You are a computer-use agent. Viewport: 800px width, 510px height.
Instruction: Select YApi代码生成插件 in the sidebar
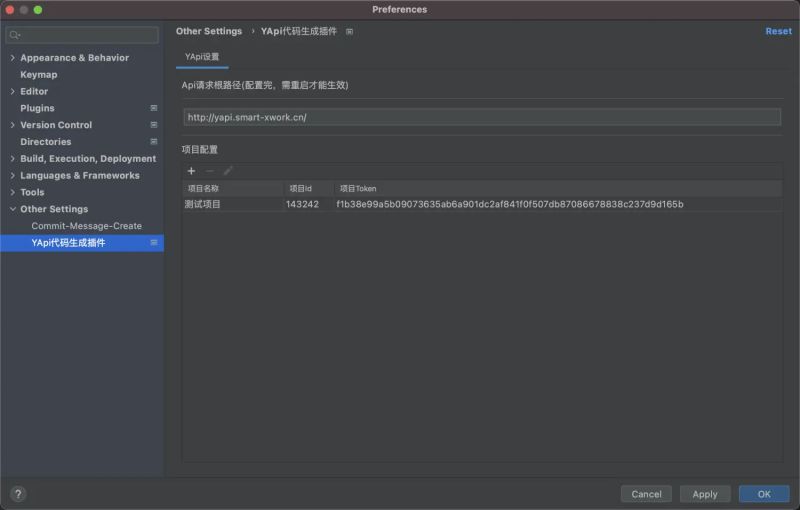82,243
